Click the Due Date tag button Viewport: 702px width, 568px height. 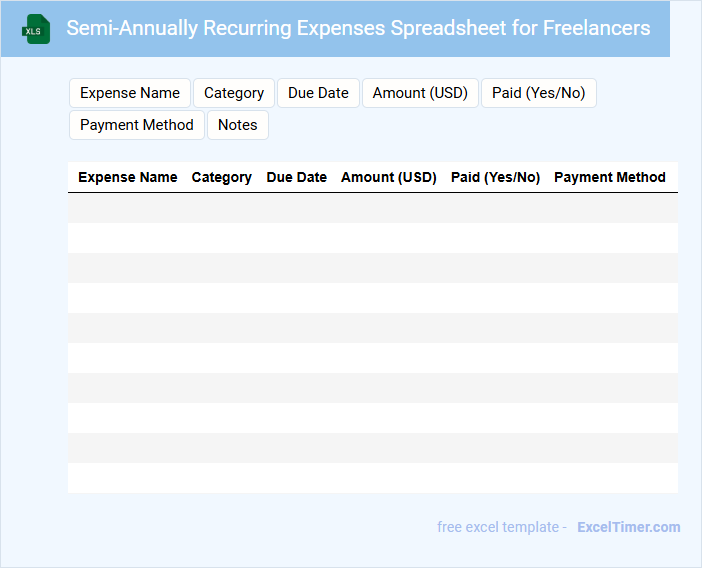click(318, 93)
